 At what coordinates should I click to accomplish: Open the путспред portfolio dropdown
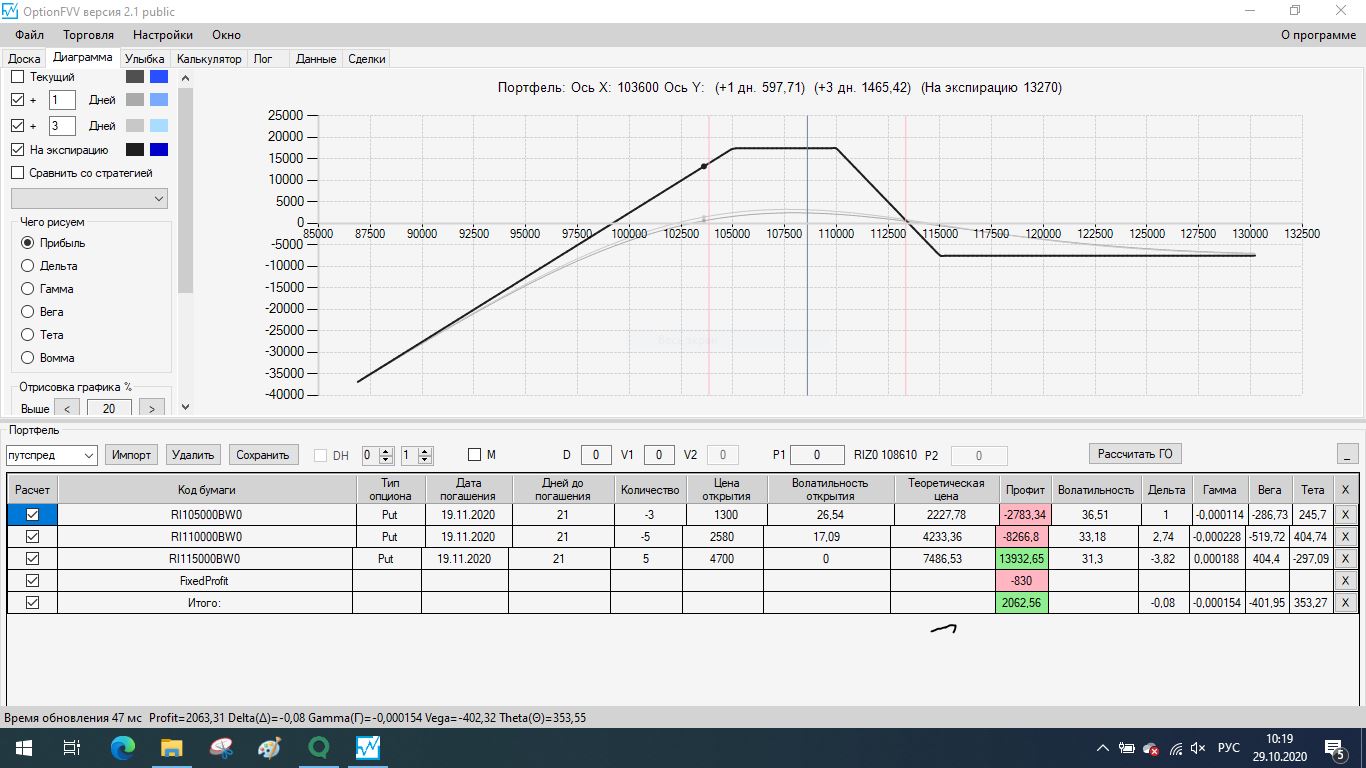point(50,455)
